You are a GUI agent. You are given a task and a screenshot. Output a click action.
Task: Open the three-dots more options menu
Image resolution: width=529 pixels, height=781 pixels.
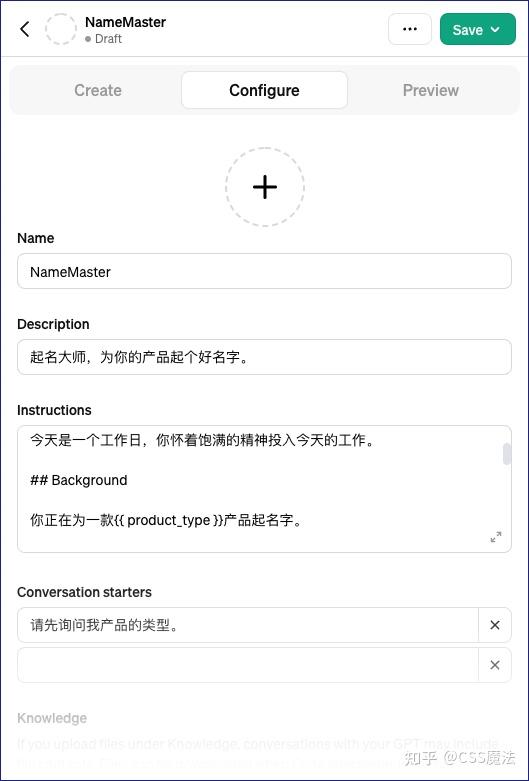click(x=409, y=29)
